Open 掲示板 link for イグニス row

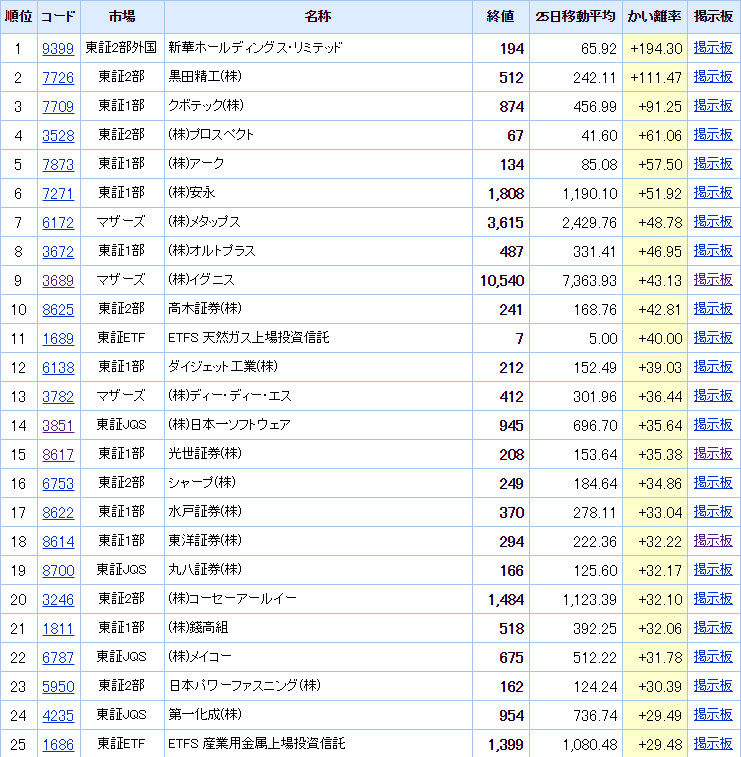pos(713,279)
